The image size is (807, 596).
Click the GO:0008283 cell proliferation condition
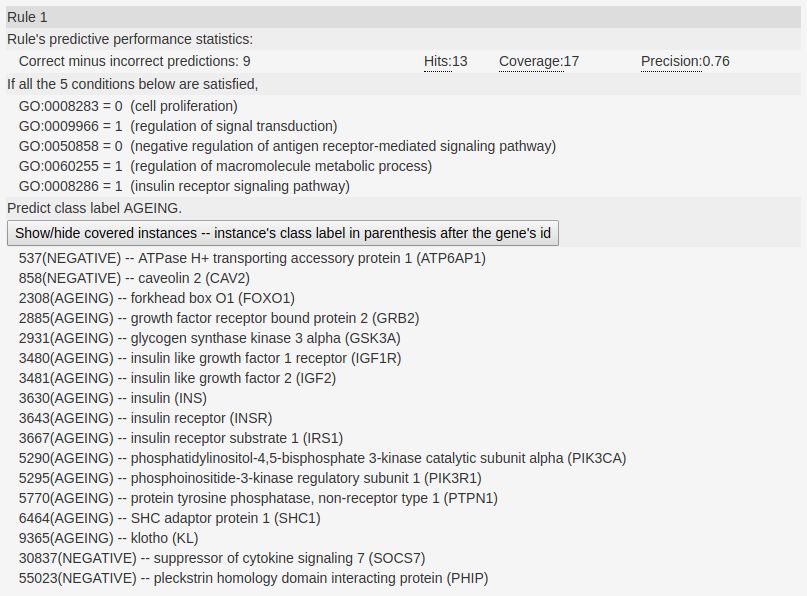click(x=128, y=106)
